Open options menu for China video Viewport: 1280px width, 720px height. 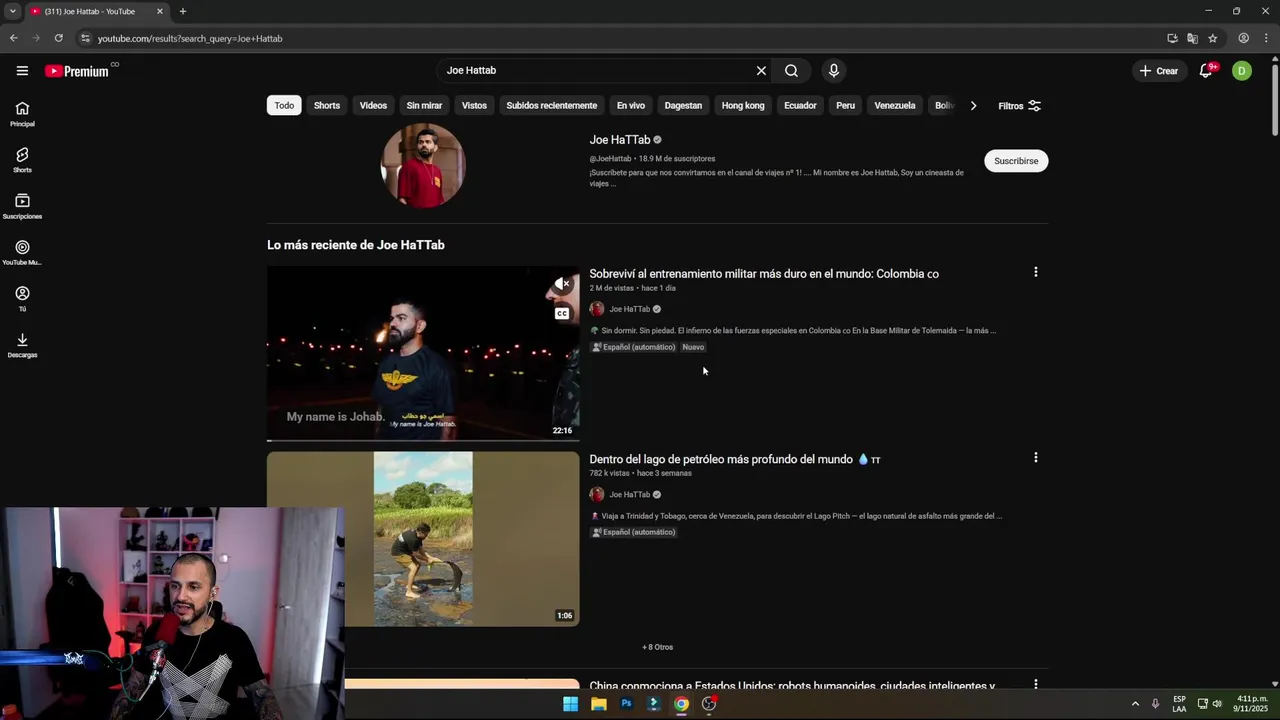pos(1035,685)
